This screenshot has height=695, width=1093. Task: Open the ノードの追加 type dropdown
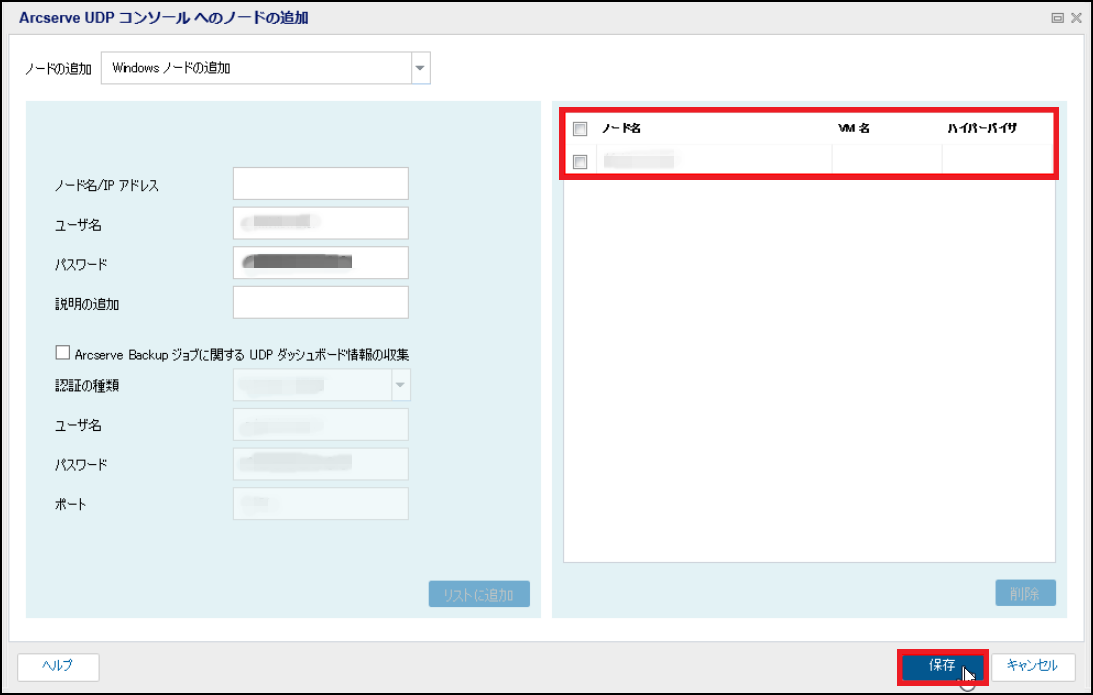click(x=266, y=68)
